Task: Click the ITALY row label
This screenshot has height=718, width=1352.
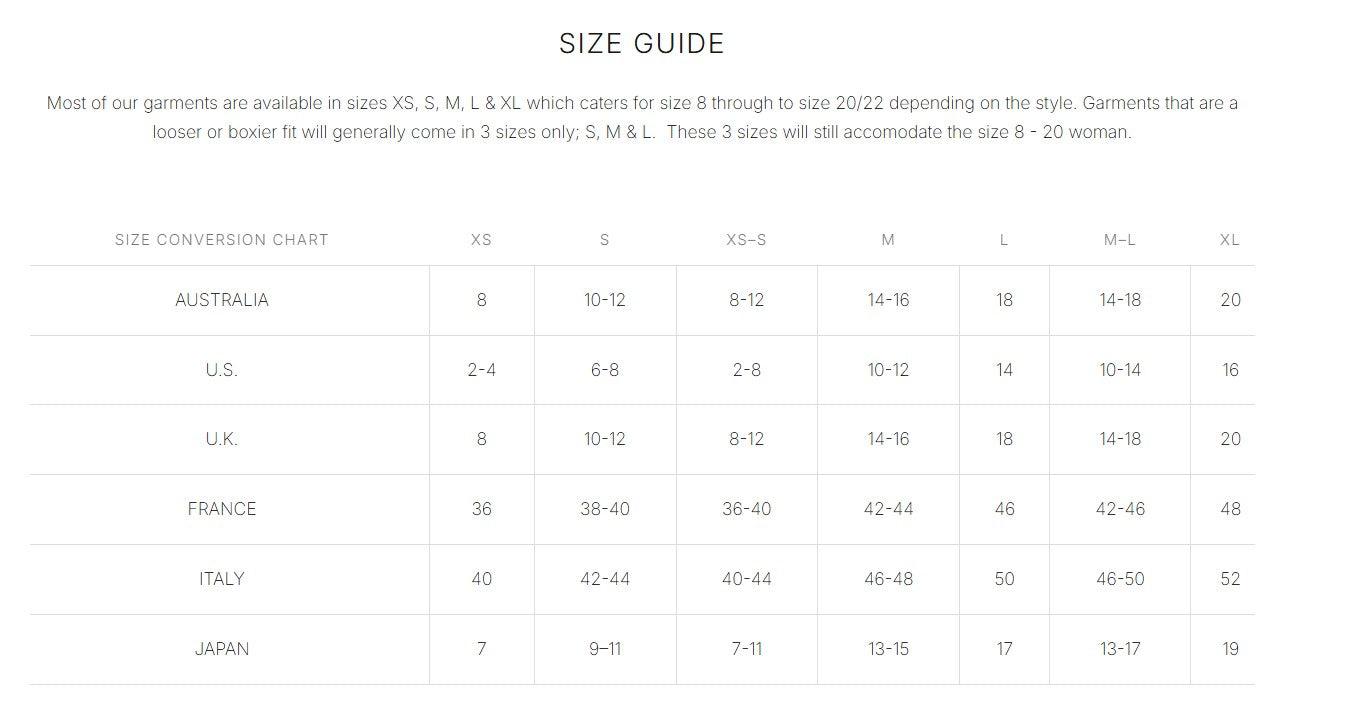Action: point(222,579)
